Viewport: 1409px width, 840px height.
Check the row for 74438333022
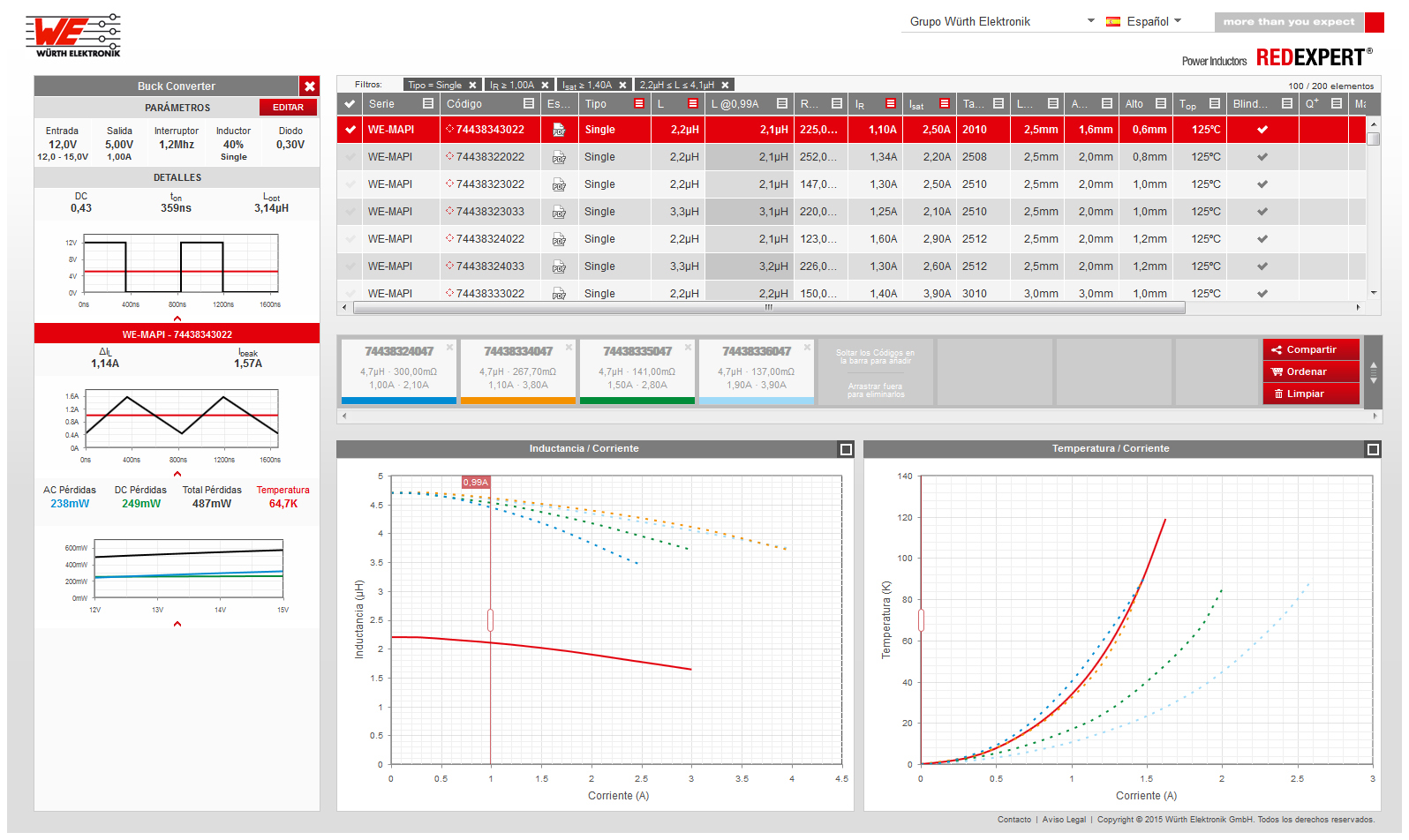click(x=350, y=293)
